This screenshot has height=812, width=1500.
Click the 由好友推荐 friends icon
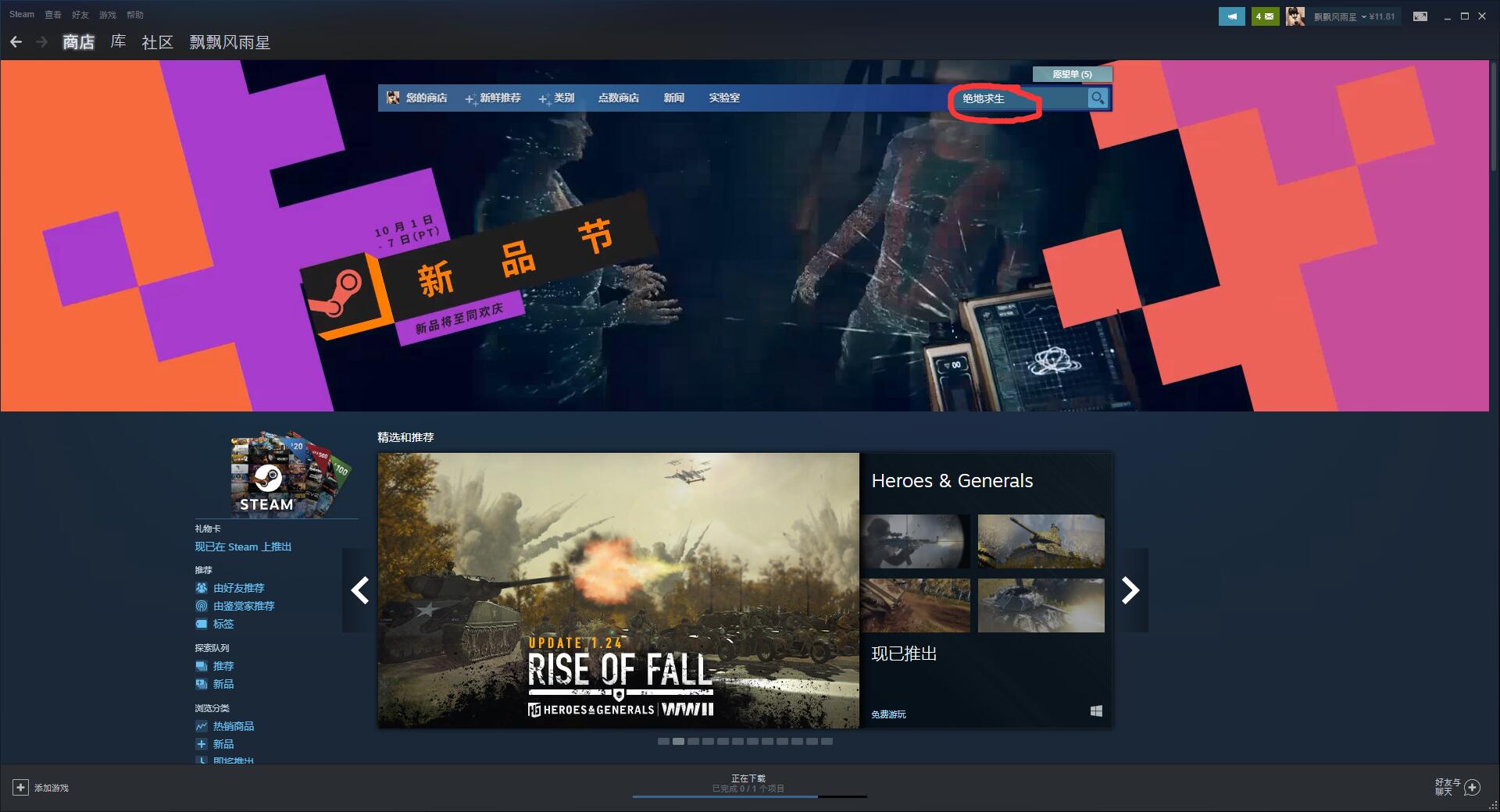201,588
